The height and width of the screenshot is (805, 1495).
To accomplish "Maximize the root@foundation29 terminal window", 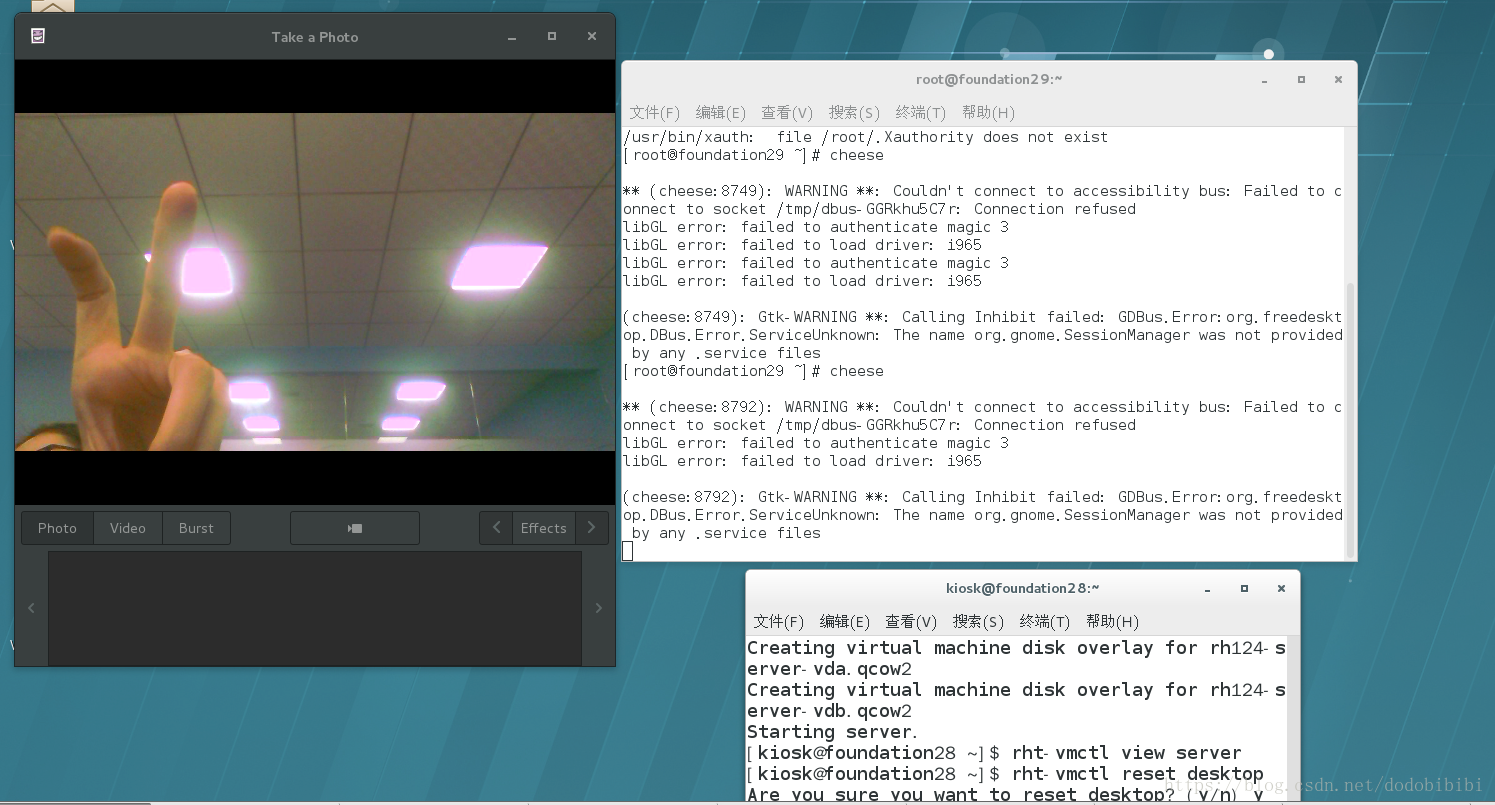I will coord(1301,79).
